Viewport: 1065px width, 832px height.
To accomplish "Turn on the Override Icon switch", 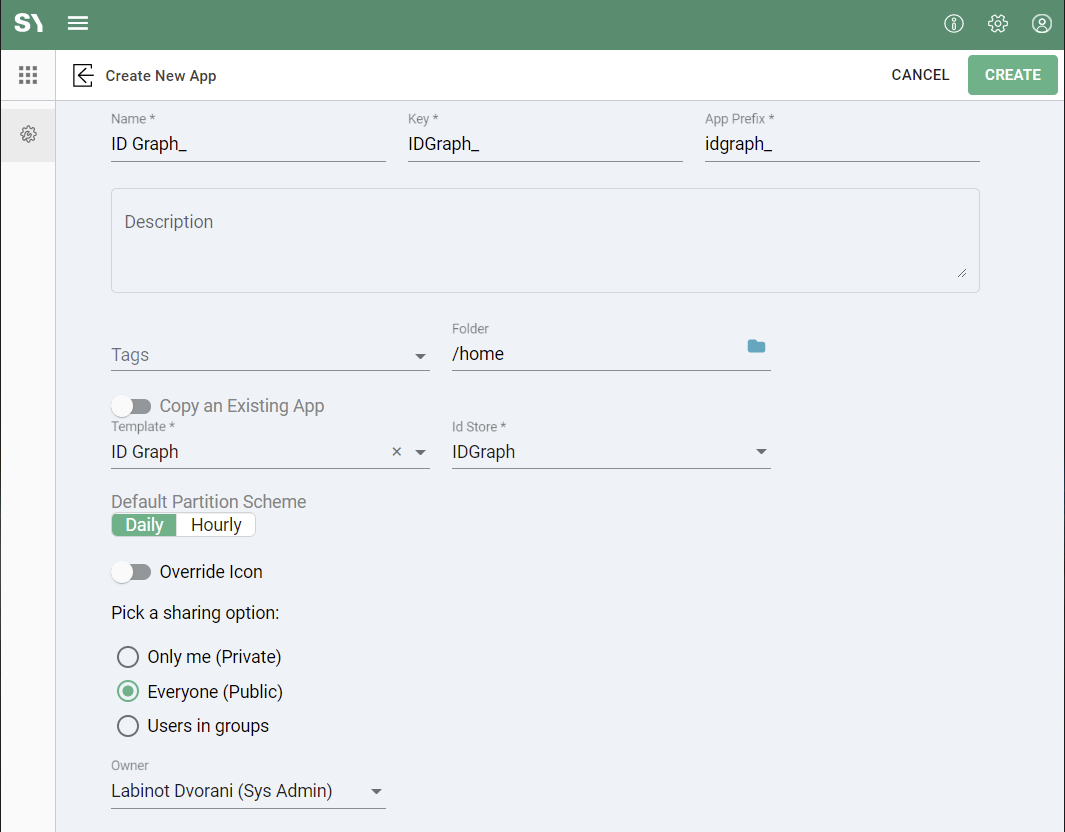I will click(131, 572).
